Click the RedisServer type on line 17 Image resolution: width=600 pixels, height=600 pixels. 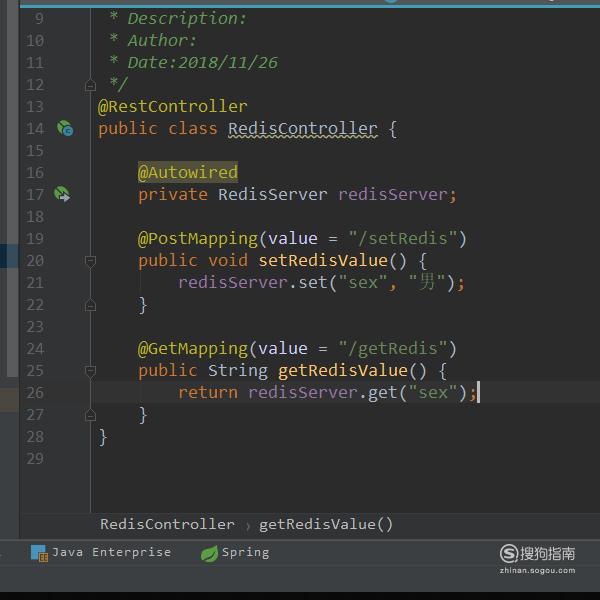[x=273, y=194]
